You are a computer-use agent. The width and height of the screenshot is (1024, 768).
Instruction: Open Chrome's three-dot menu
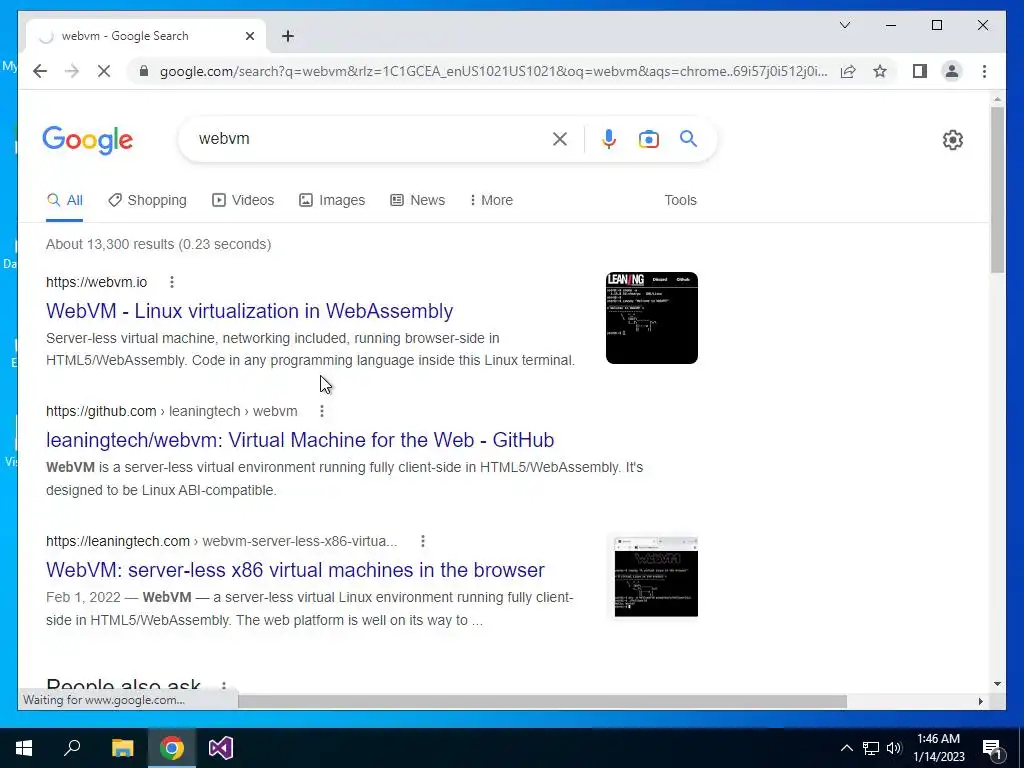[x=984, y=71]
